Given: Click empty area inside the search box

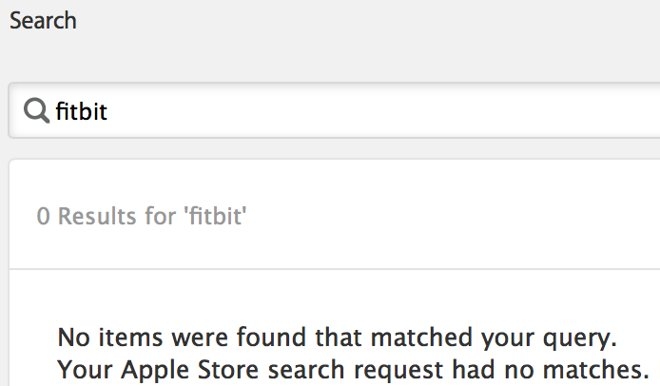Looking at the screenshot, I should (x=379, y=111).
